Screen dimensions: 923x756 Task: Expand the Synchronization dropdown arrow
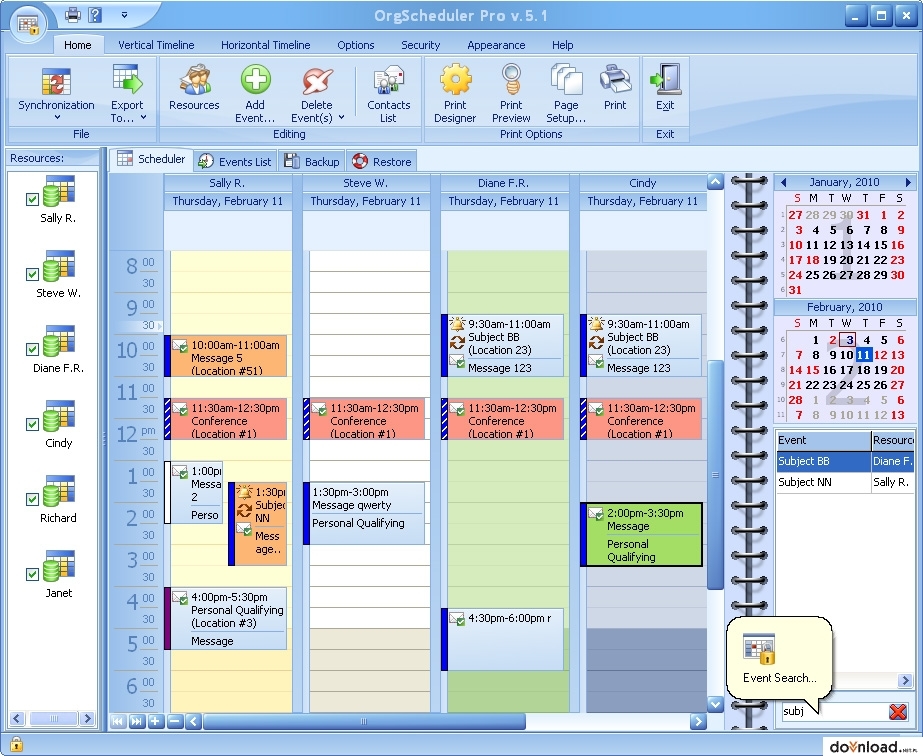57,117
